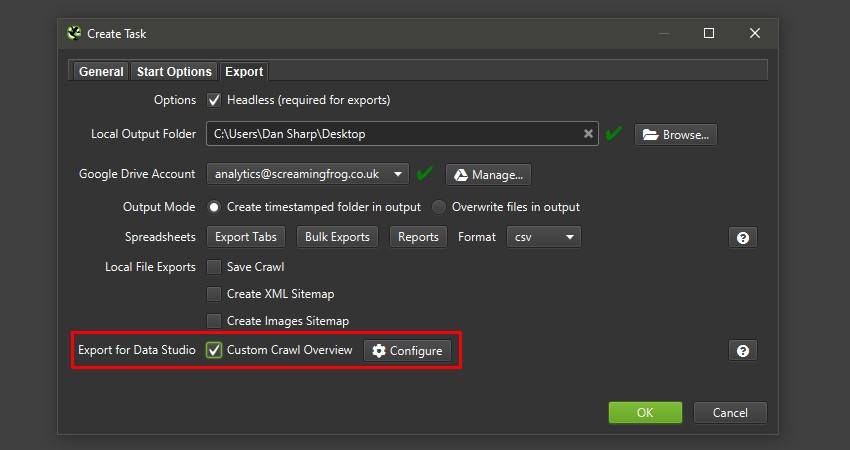
Task: Open the Google Drive Account dropdown
Action: click(x=307, y=174)
